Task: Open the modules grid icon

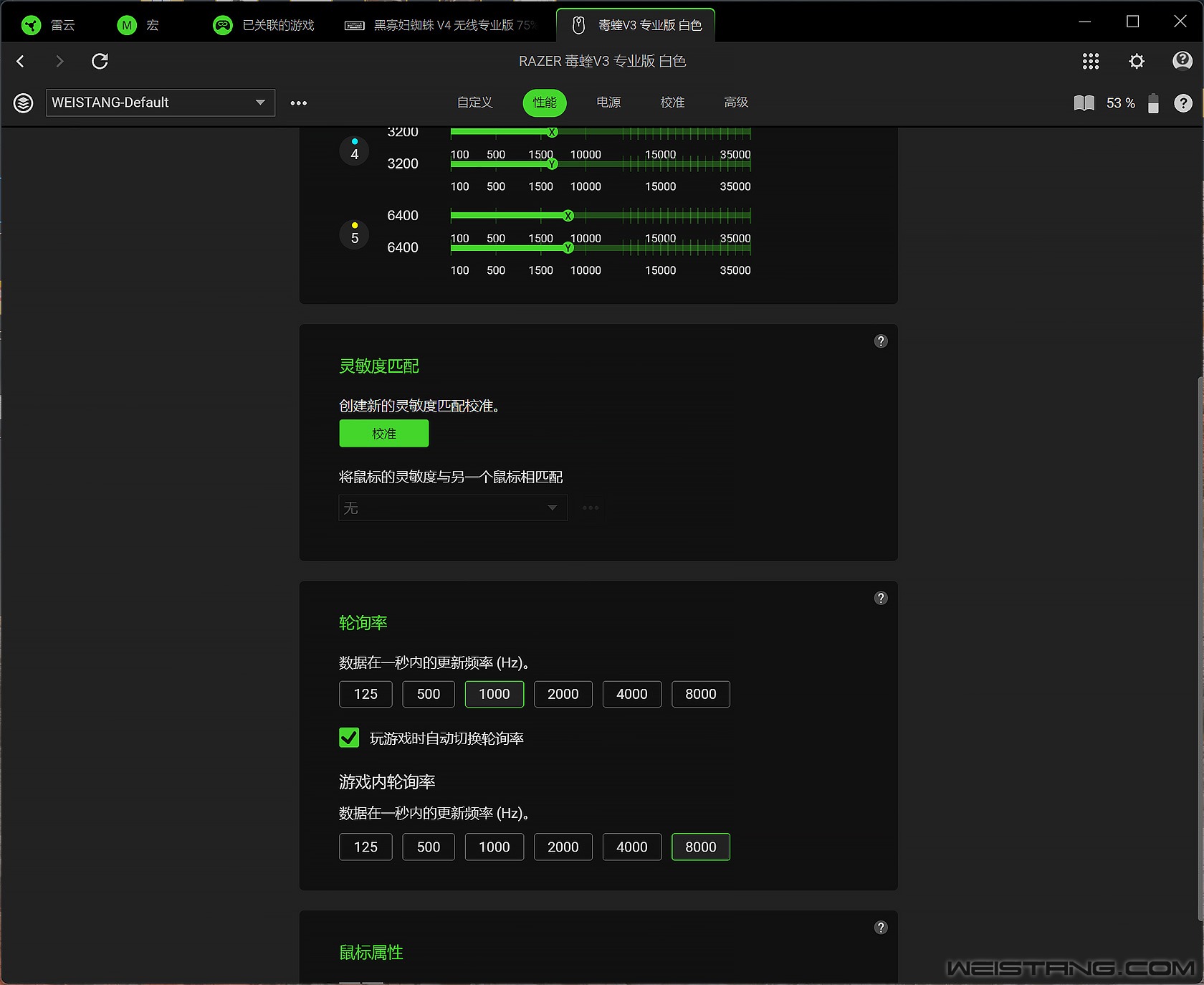Action: point(1091,62)
